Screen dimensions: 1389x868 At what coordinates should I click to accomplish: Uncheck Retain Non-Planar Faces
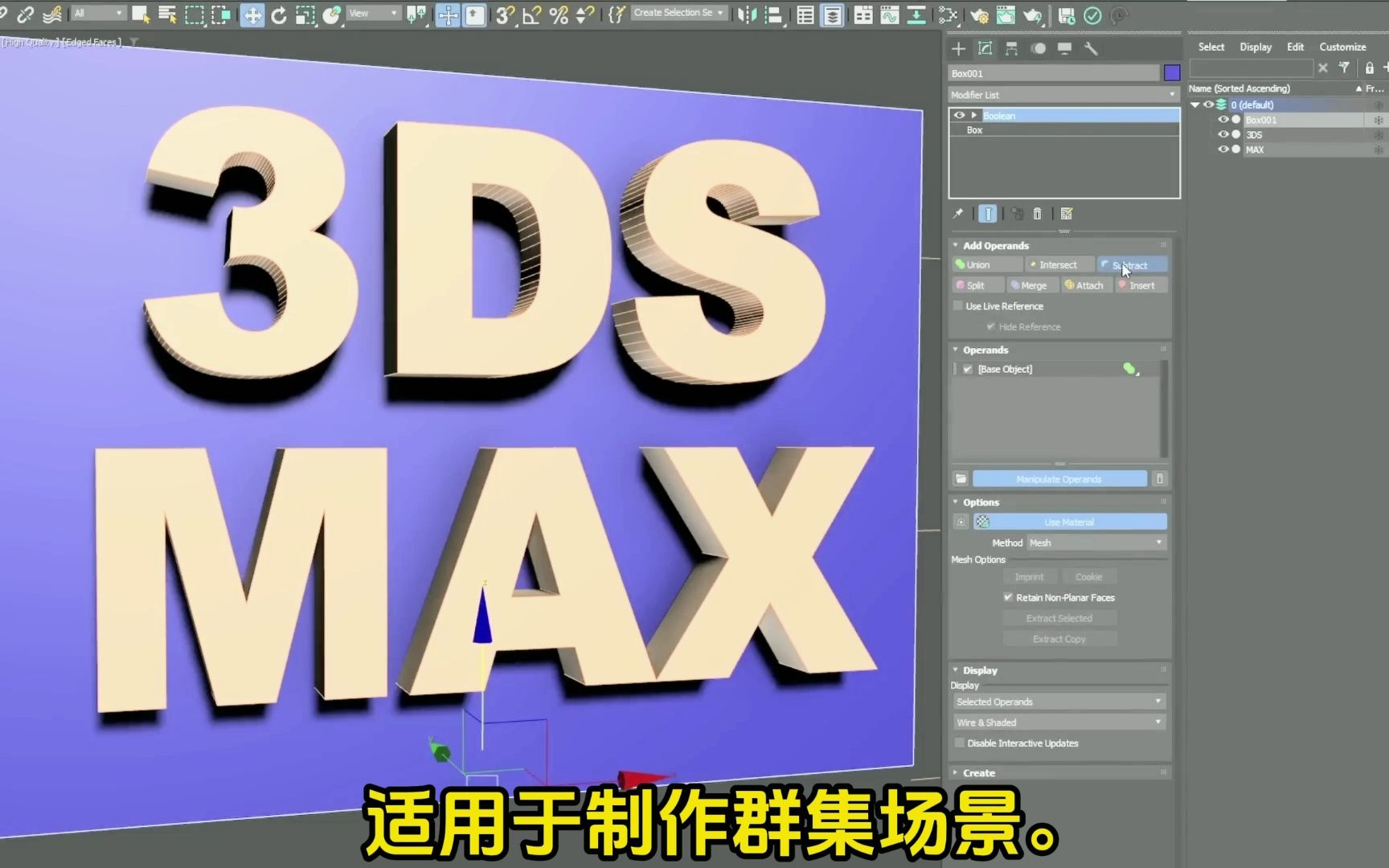pyautogui.click(x=1008, y=597)
